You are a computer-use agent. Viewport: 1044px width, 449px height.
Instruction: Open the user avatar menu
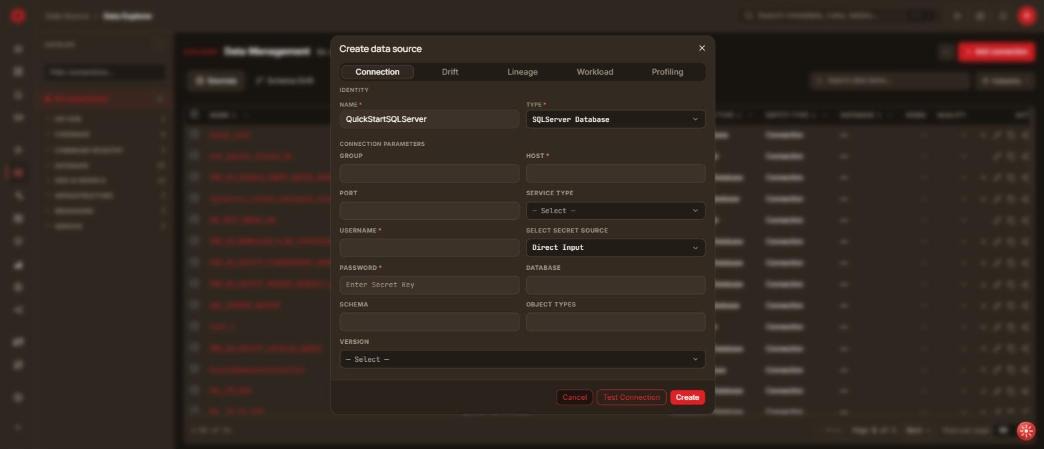click(x=1026, y=16)
